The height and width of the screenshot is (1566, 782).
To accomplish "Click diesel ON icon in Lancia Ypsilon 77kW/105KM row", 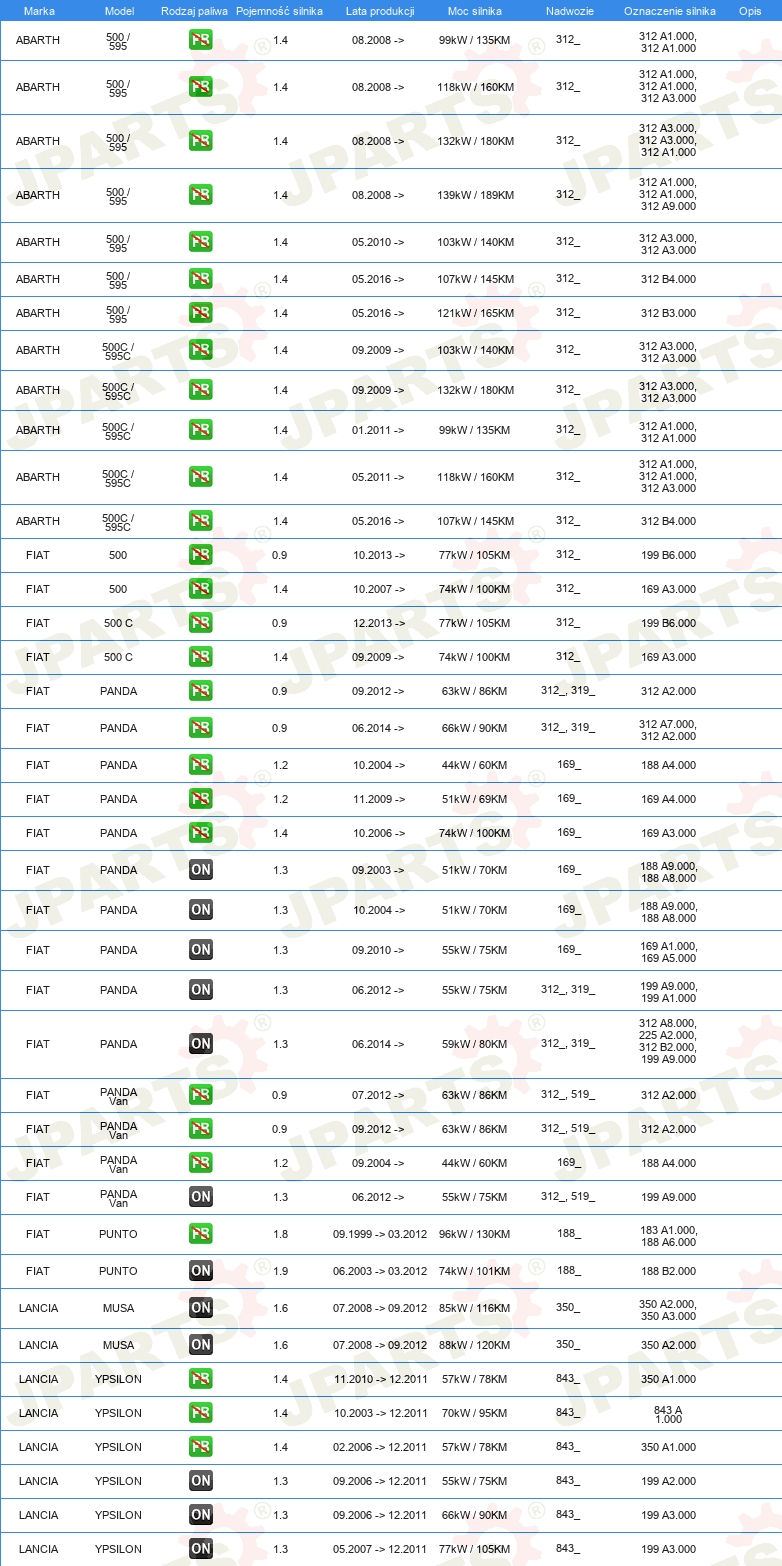I will coord(201,1549).
